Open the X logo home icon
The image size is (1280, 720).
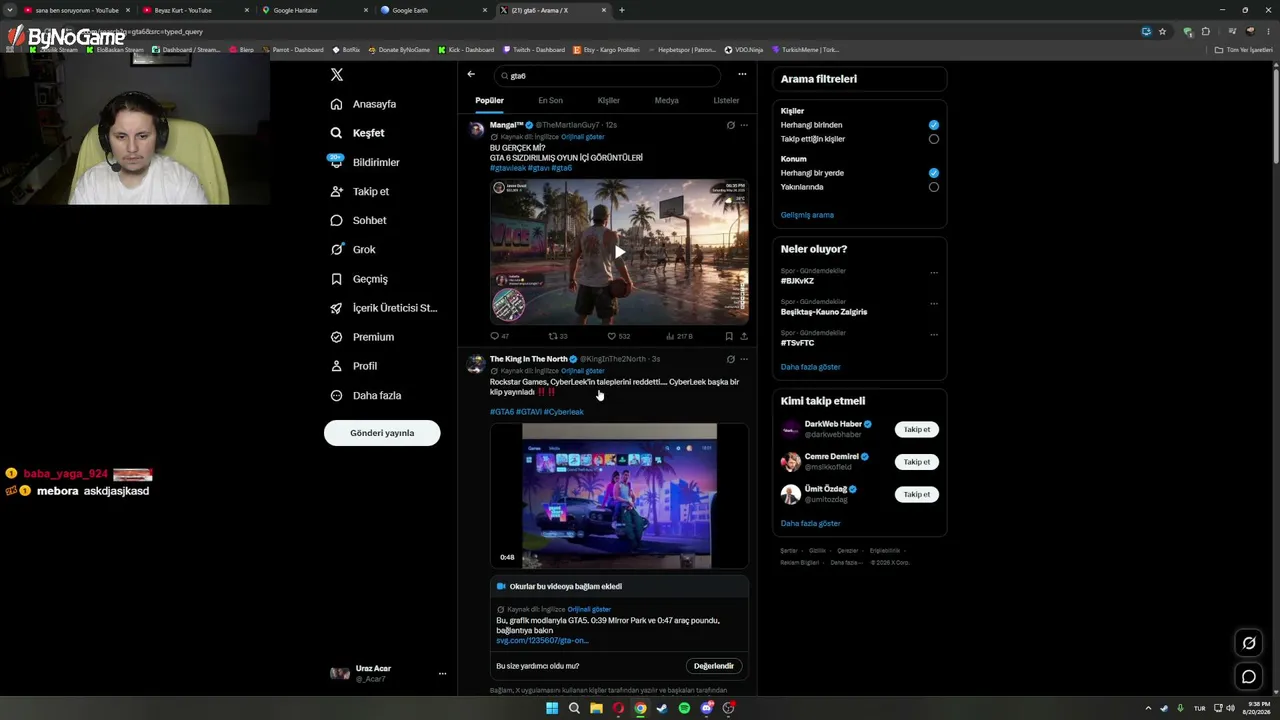[x=337, y=75]
